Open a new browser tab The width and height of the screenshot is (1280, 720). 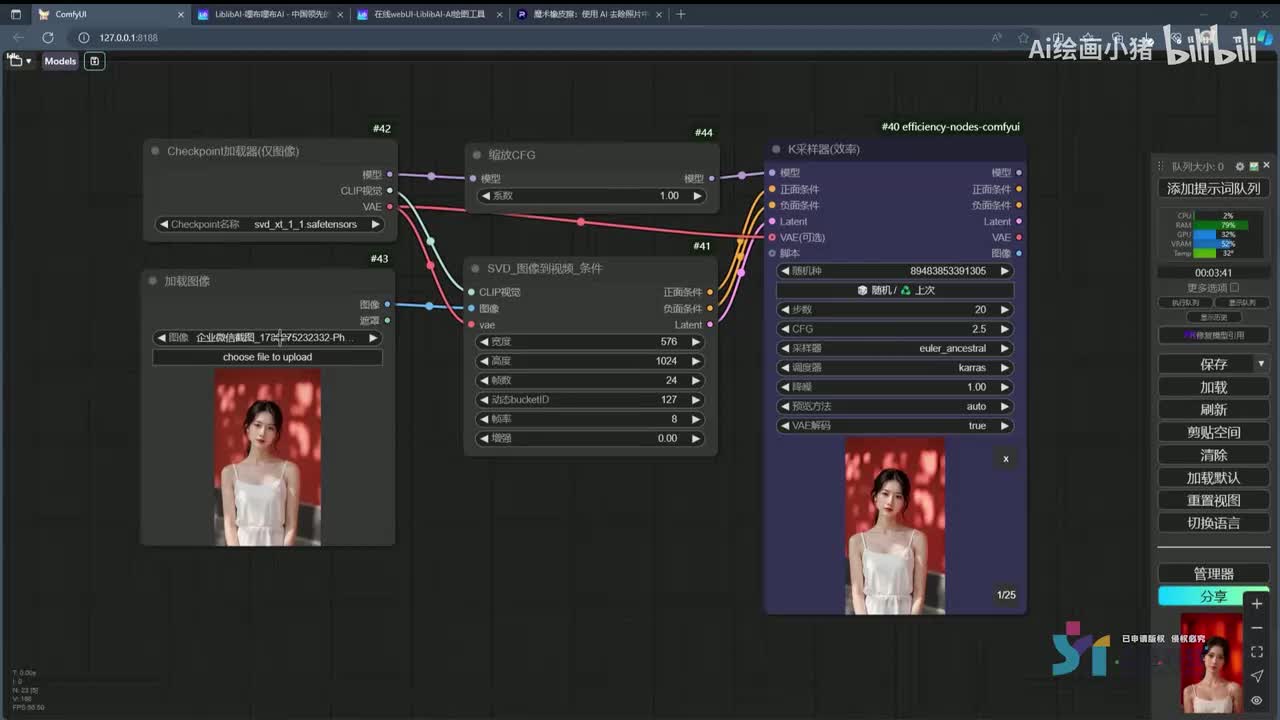(x=681, y=14)
